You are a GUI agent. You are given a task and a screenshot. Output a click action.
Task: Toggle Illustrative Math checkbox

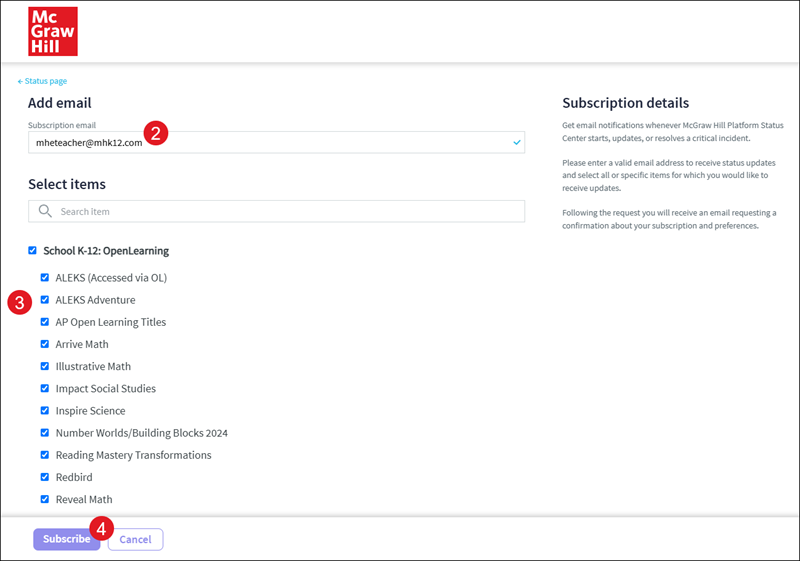[x=45, y=366]
